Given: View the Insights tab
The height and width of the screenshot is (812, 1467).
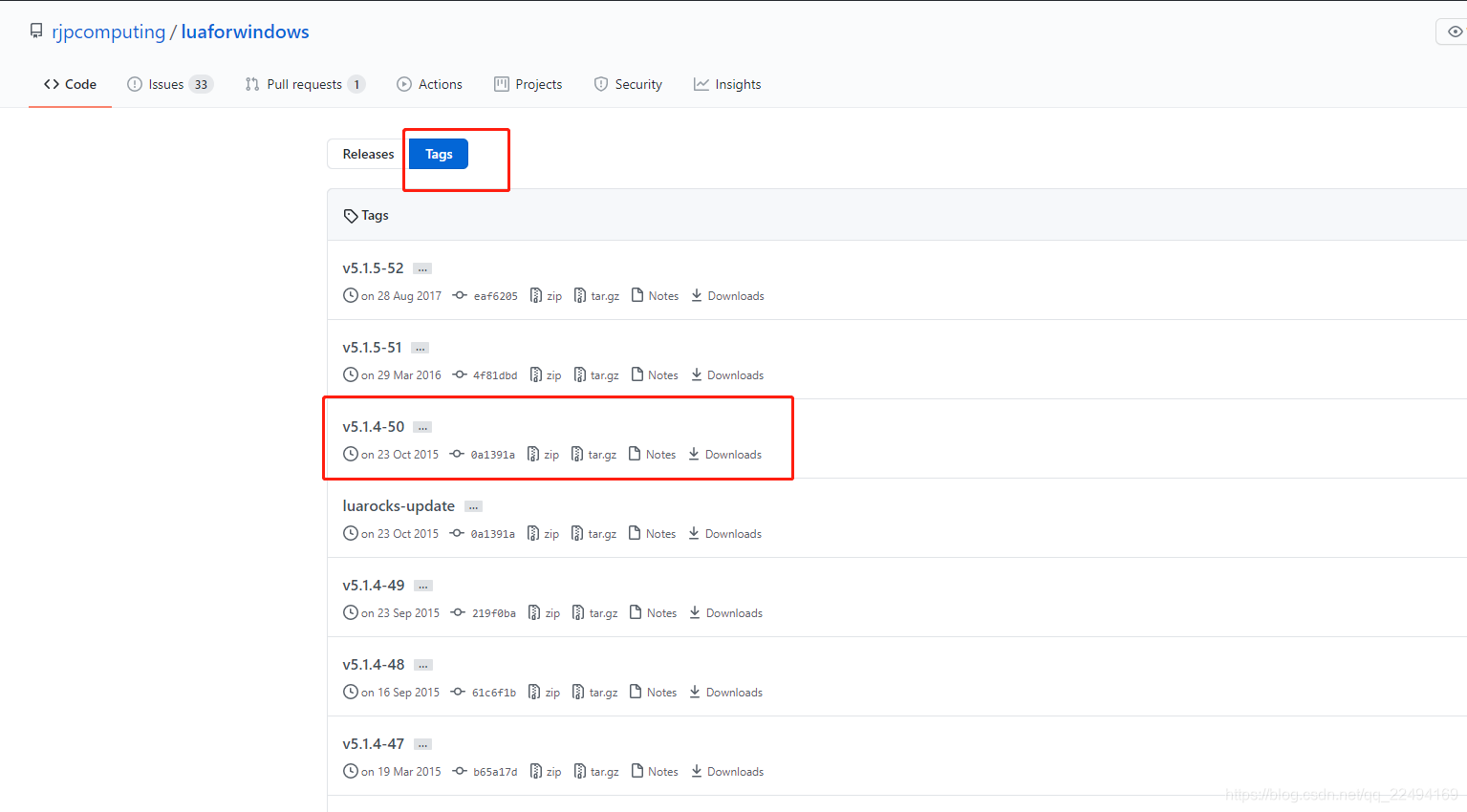Looking at the screenshot, I should (x=727, y=84).
